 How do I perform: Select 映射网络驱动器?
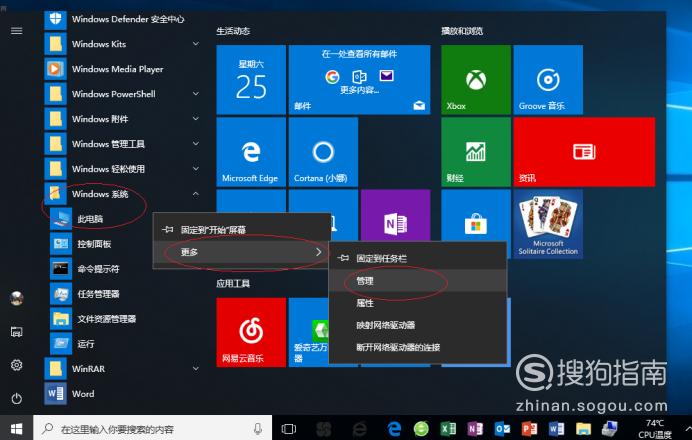(417, 325)
